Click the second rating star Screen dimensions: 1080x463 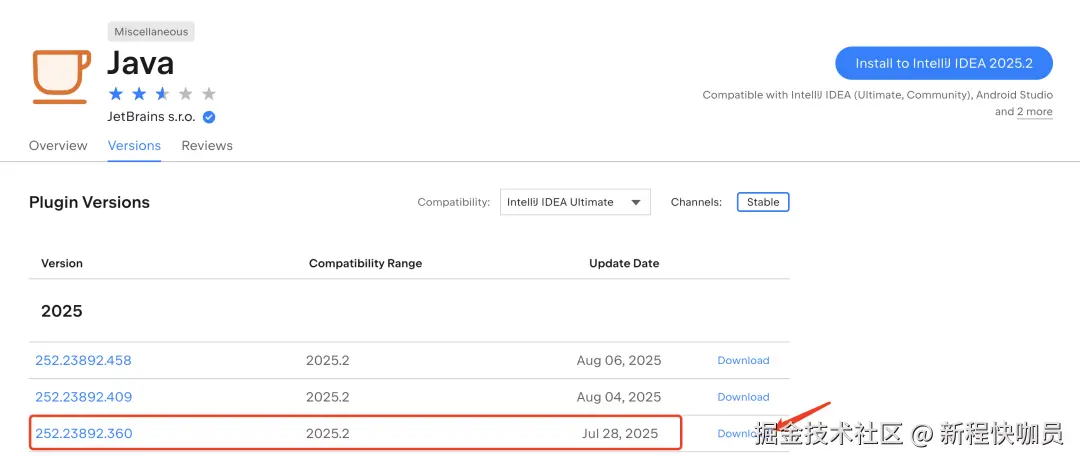[139, 94]
